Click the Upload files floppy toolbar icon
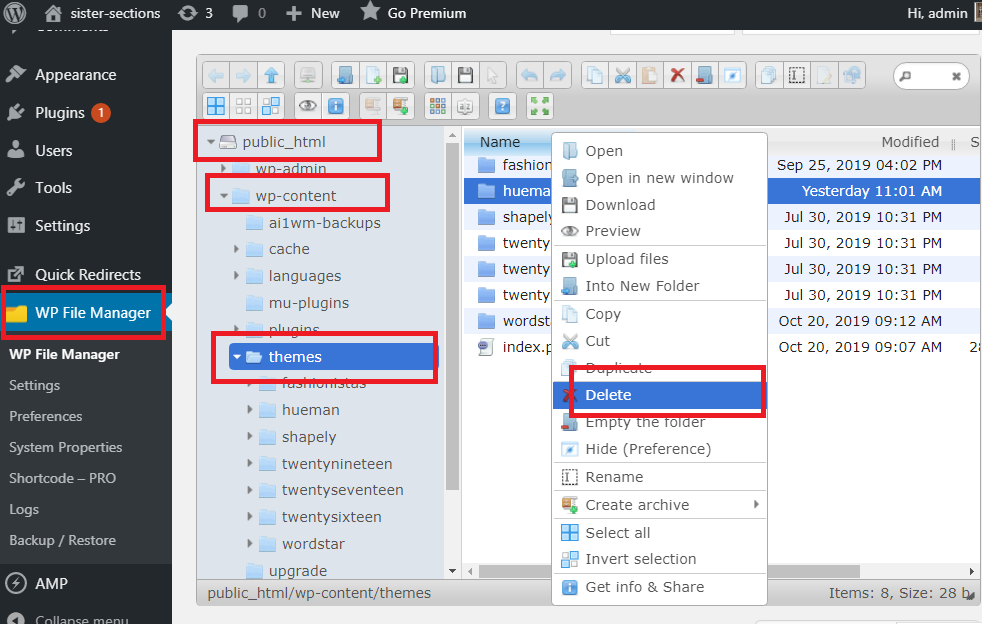This screenshot has width=982, height=624. (400, 76)
